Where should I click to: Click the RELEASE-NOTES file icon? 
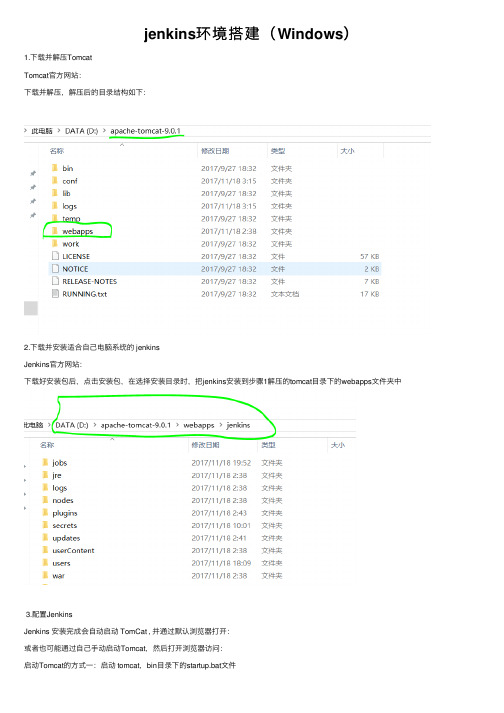55,281
